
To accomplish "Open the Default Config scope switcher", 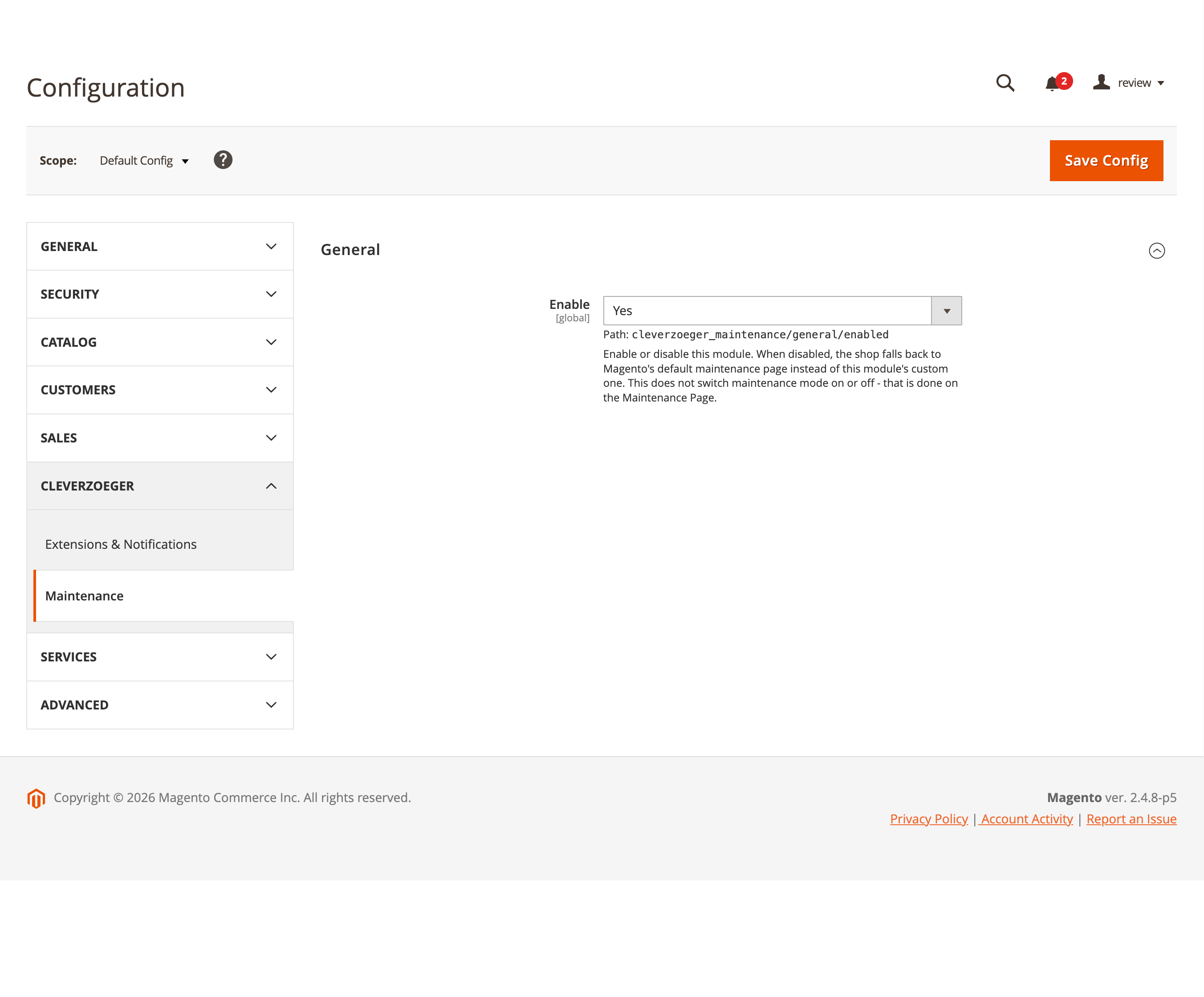I will [x=144, y=161].
